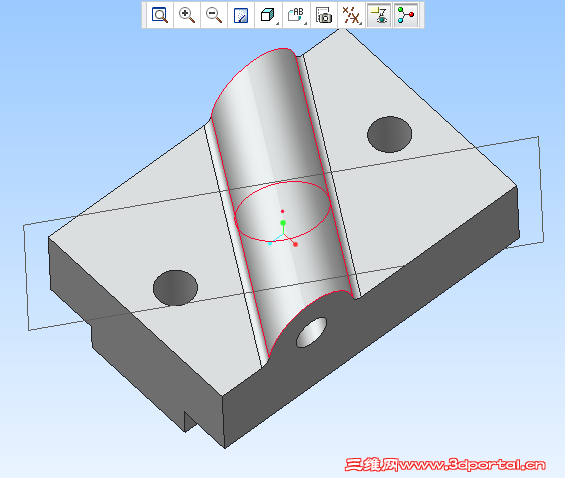This screenshot has height=478, width=565.
Task: Expand the cube display style dropdown arrow
Action: pyautogui.click(x=277, y=24)
